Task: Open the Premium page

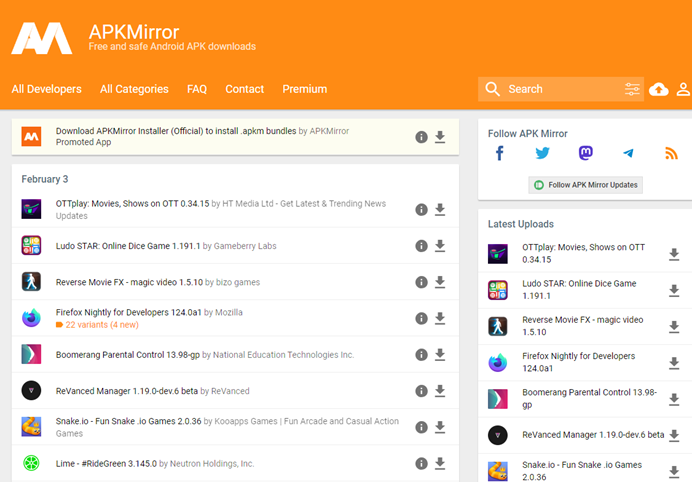Action: pyautogui.click(x=305, y=89)
